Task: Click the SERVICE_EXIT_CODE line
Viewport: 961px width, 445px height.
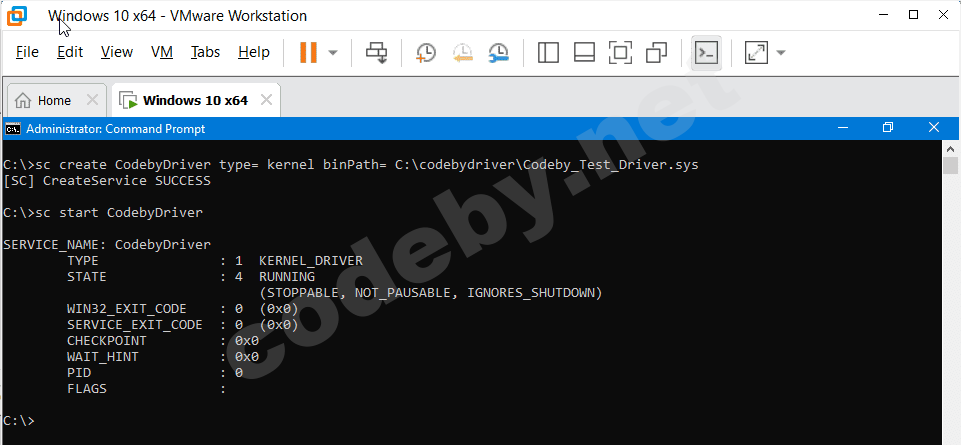Action: 183,324
